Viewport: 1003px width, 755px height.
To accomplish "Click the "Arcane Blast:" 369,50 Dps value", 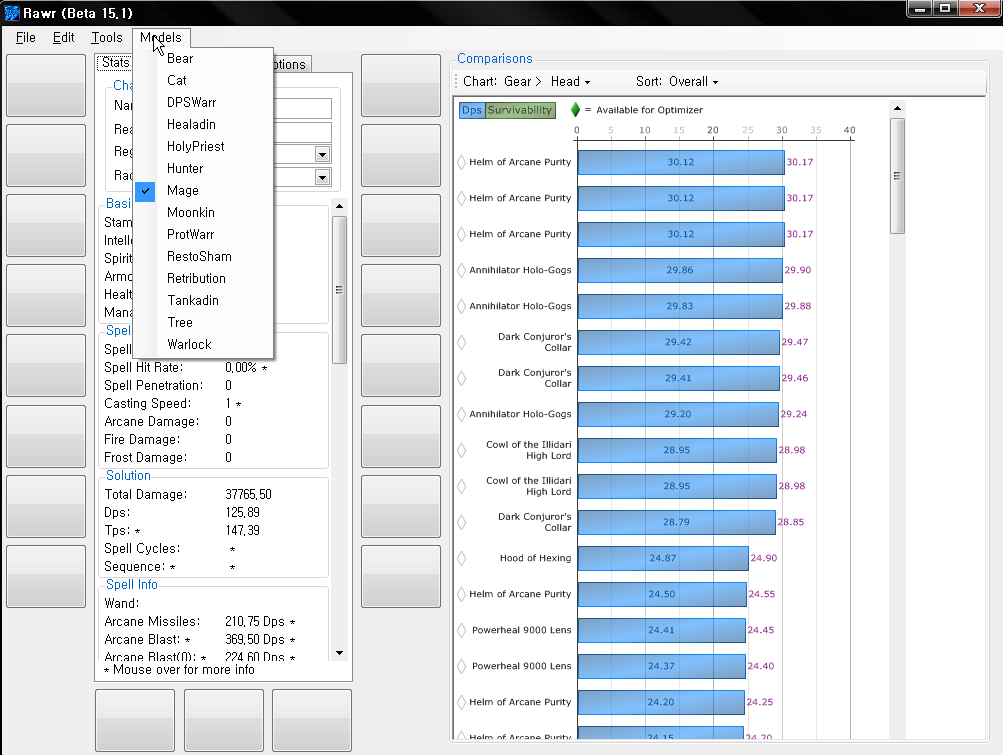I will pos(255,640).
